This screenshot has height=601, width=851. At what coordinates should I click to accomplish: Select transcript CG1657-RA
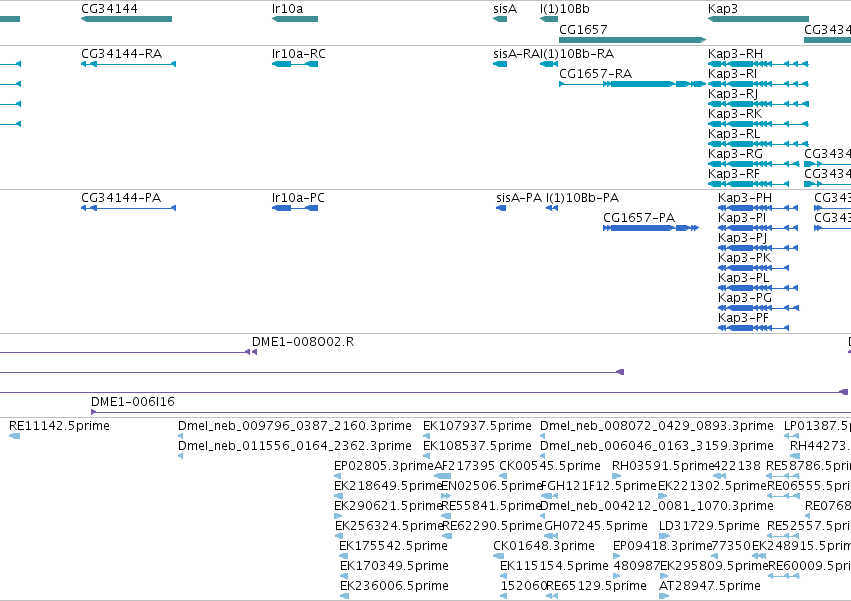click(632, 84)
